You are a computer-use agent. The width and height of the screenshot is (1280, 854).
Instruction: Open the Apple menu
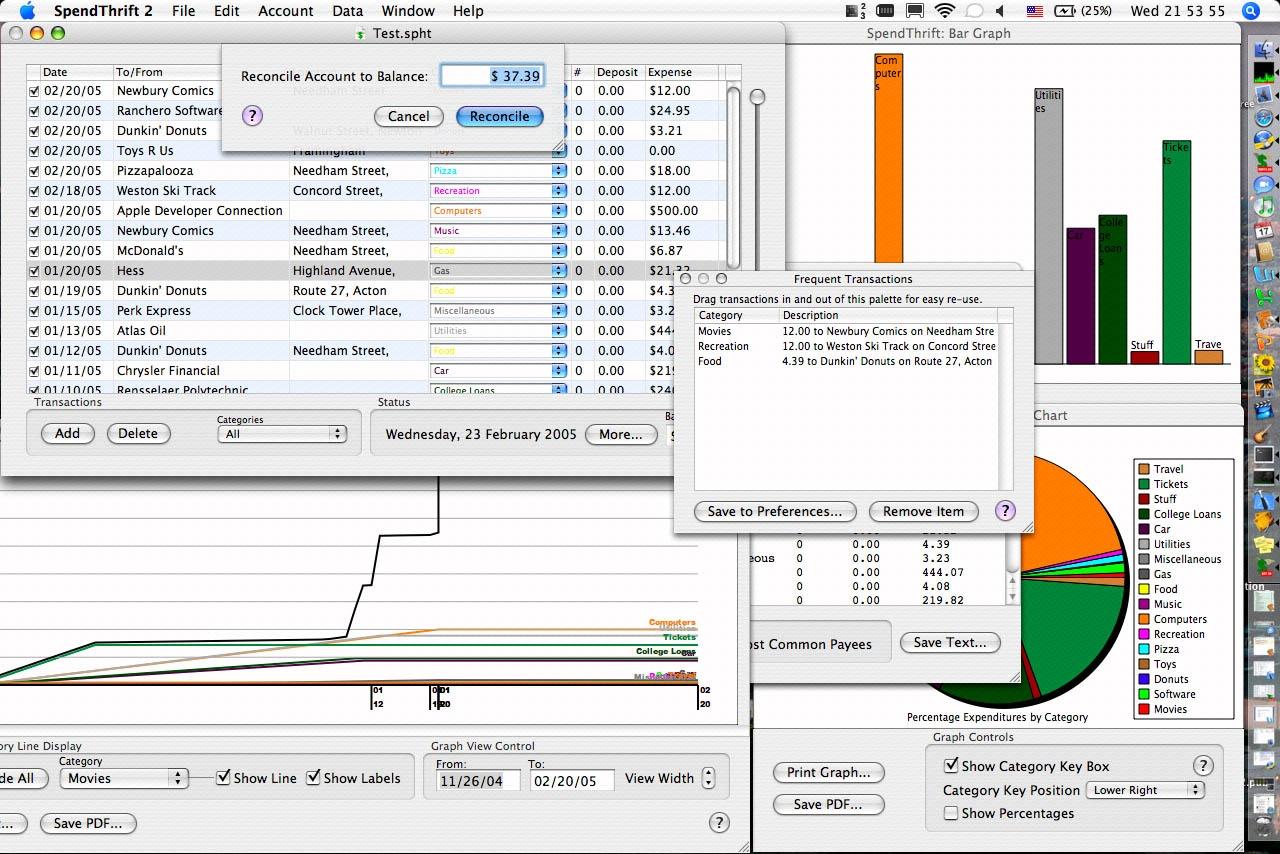tap(27, 11)
